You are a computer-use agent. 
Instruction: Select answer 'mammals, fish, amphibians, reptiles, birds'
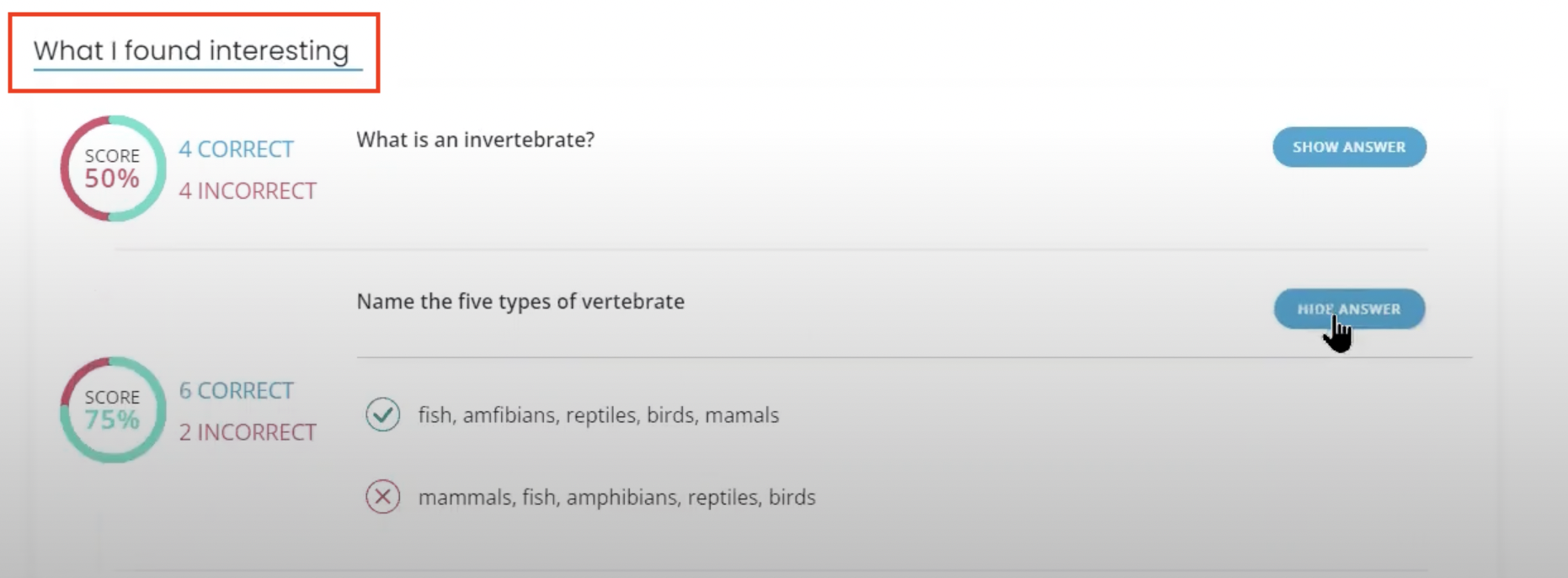[x=616, y=498]
